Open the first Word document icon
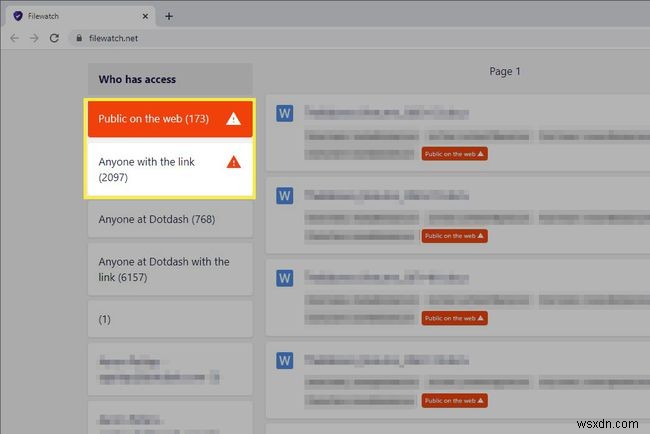650x434 pixels. (285, 113)
